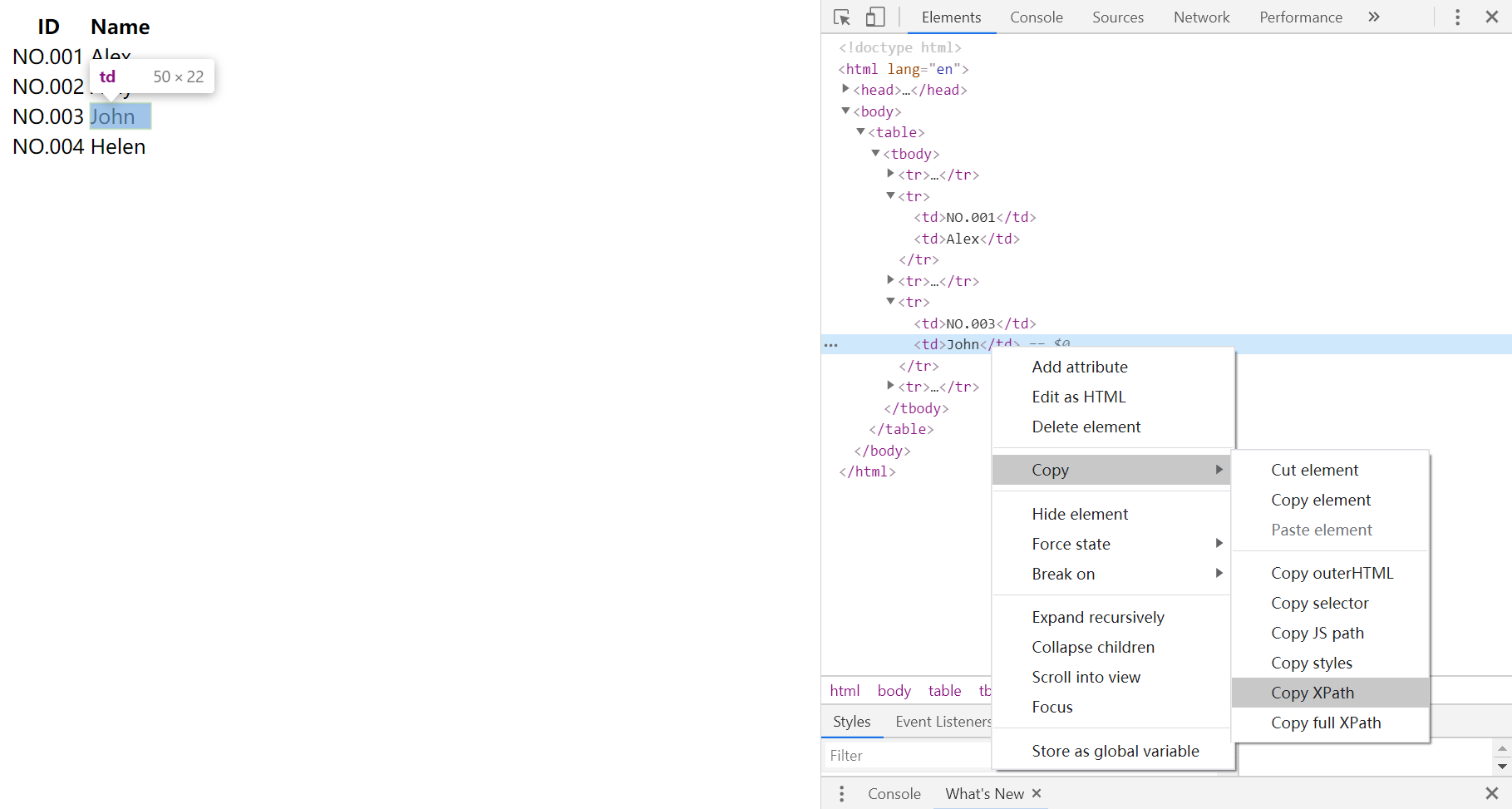
Task: Choose Copy JS path
Action: point(1330,633)
